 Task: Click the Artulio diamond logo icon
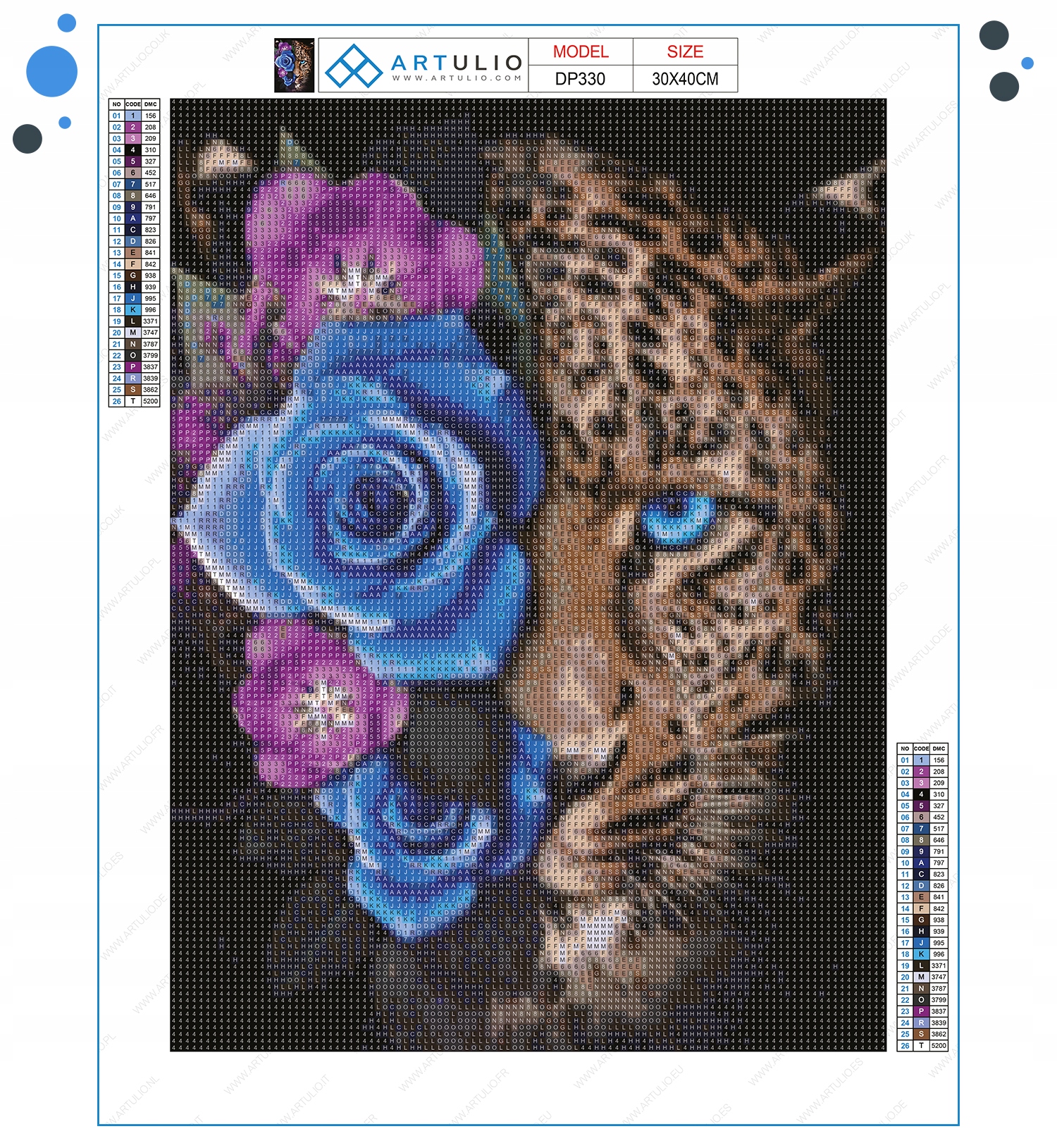pyautogui.click(x=354, y=66)
